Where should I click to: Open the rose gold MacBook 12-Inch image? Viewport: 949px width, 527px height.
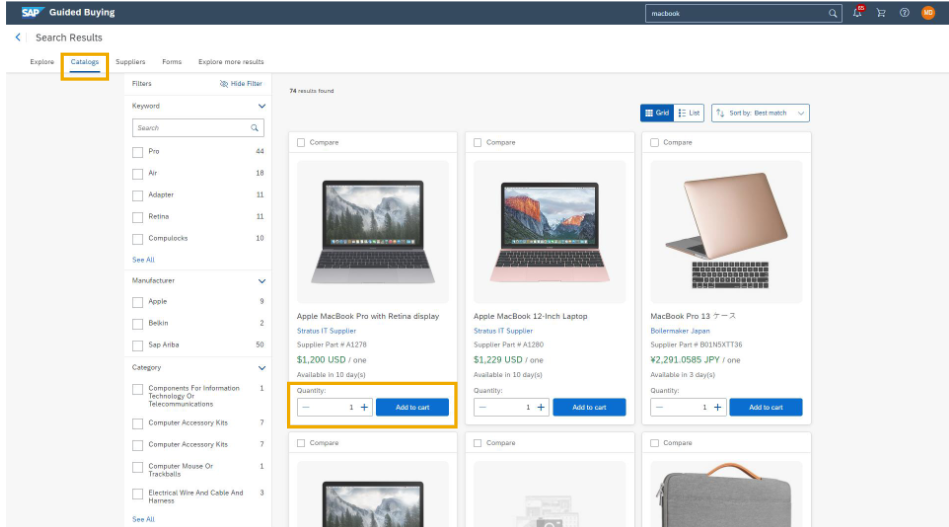tap(550, 232)
